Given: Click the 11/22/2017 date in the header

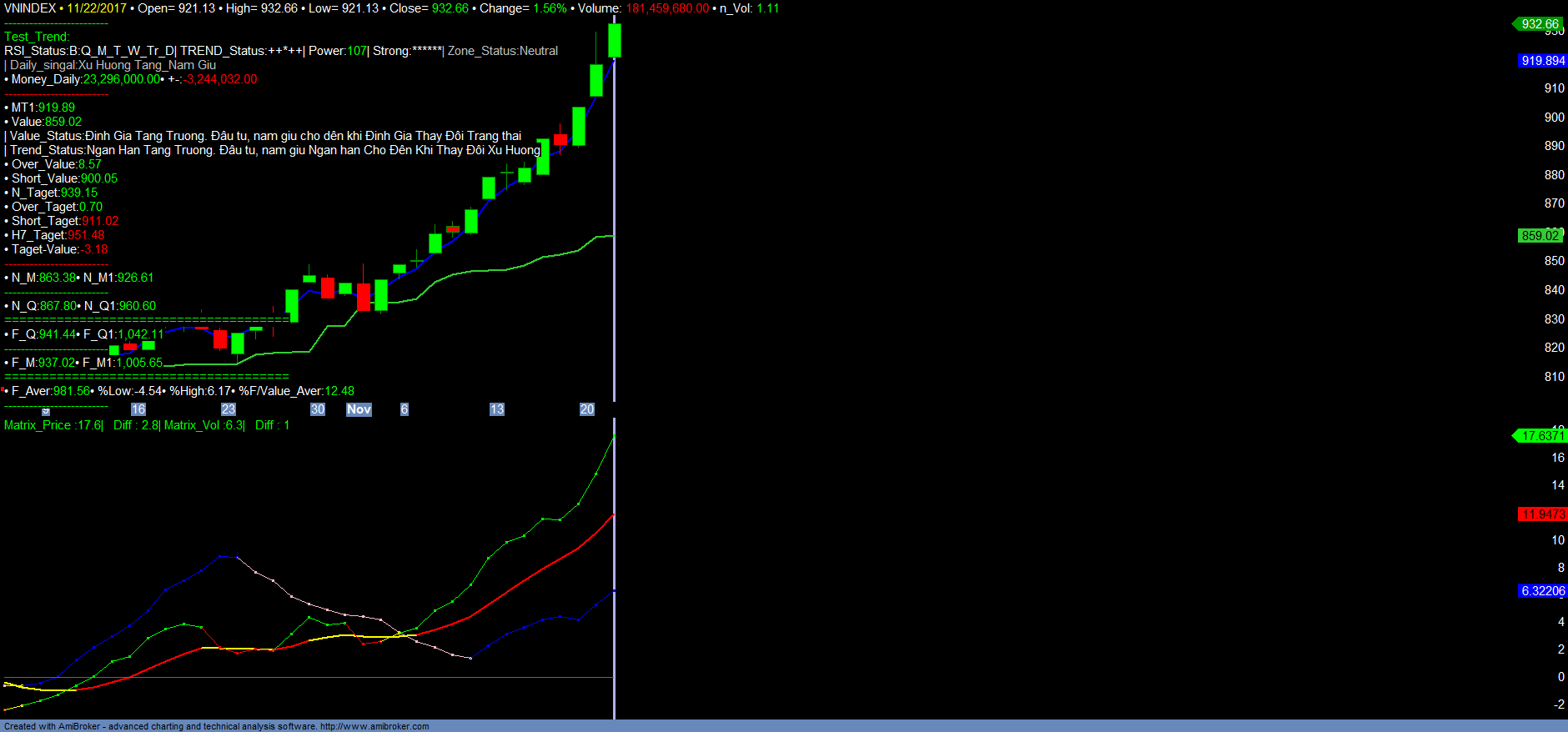Looking at the screenshot, I should [x=97, y=8].
